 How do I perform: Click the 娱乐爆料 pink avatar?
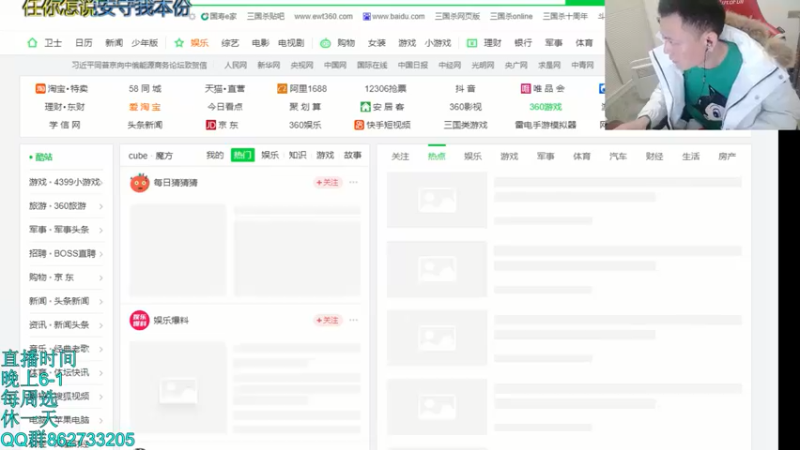(139, 320)
